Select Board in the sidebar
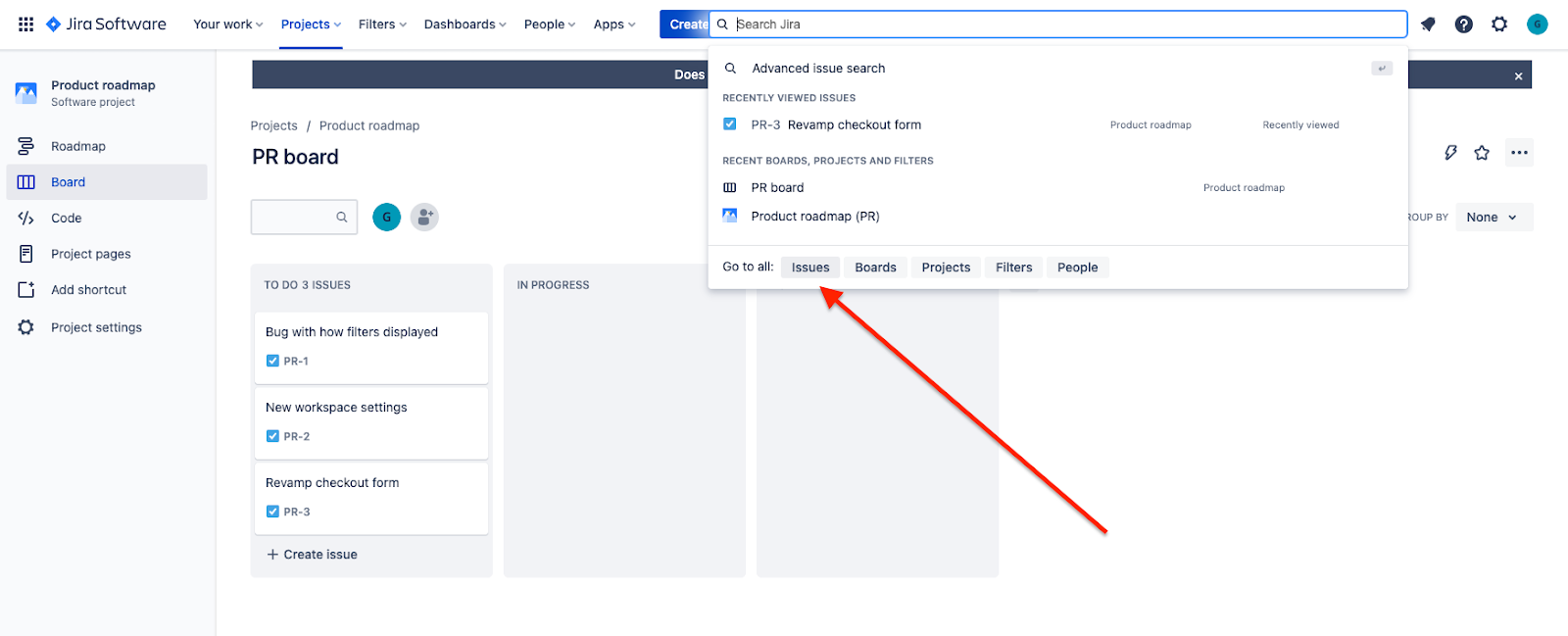 click(107, 182)
